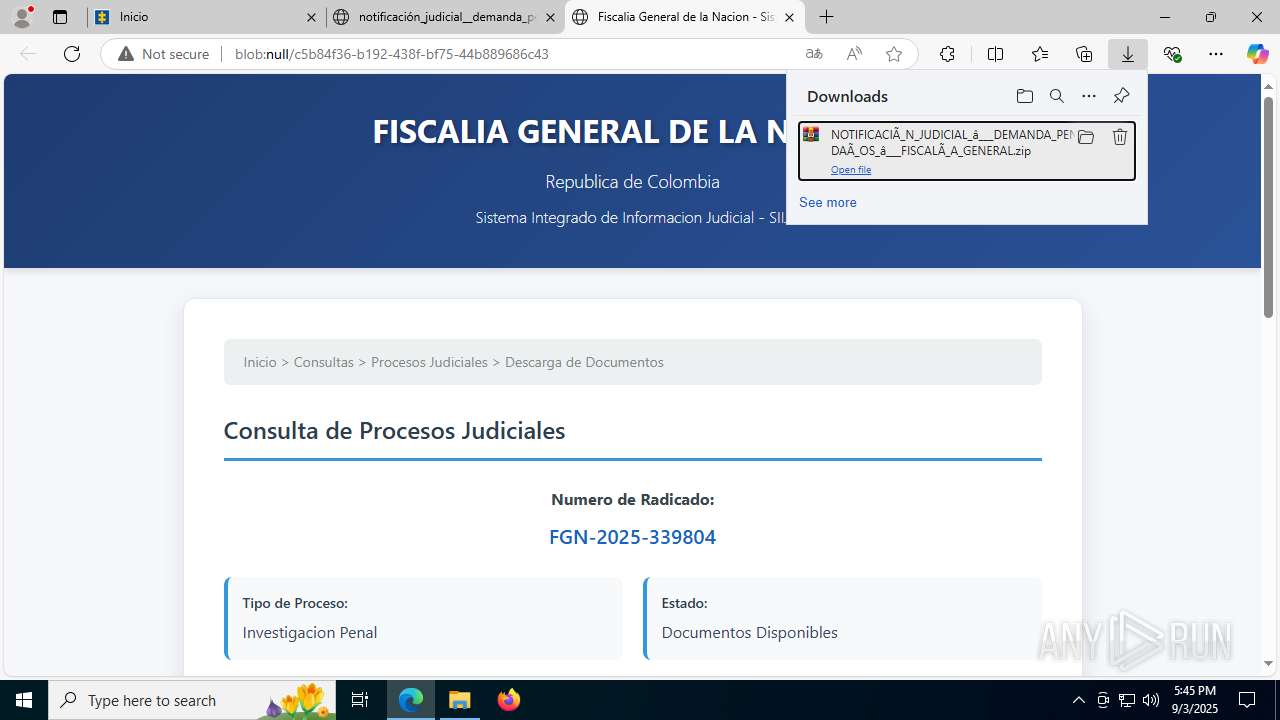The height and width of the screenshot is (720, 1280).
Task: Show hidden system tray icons
Action: [x=1078, y=700]
